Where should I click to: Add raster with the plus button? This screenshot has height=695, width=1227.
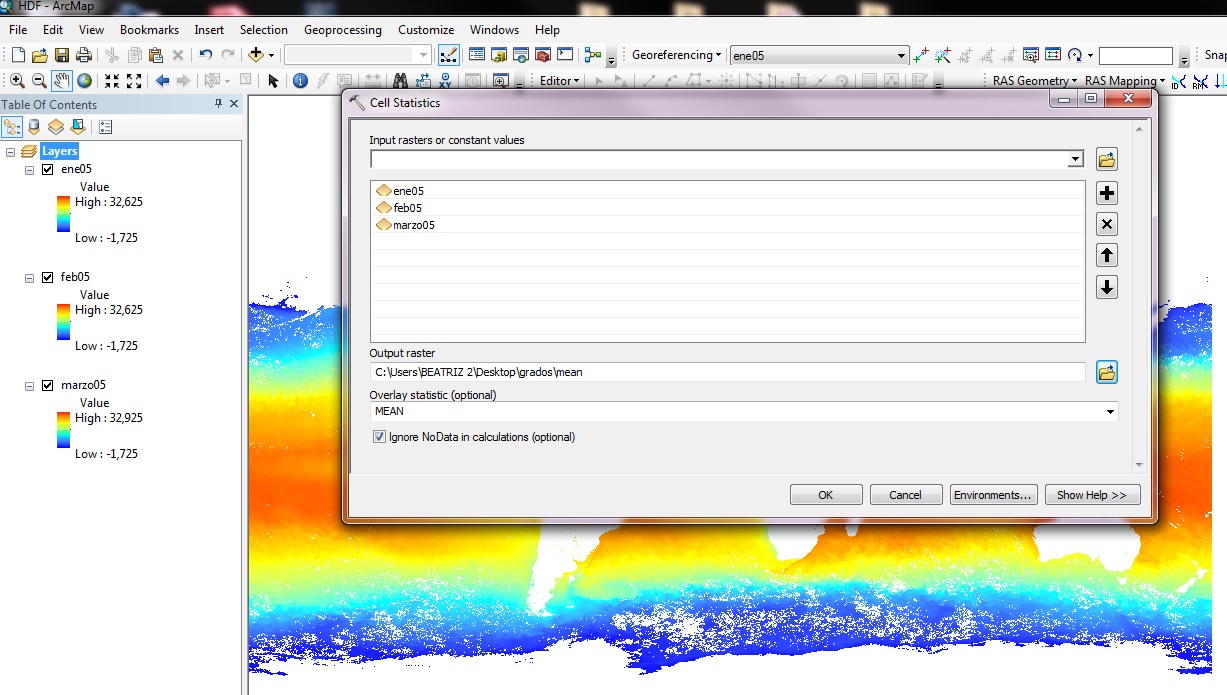pos(1107,193)
